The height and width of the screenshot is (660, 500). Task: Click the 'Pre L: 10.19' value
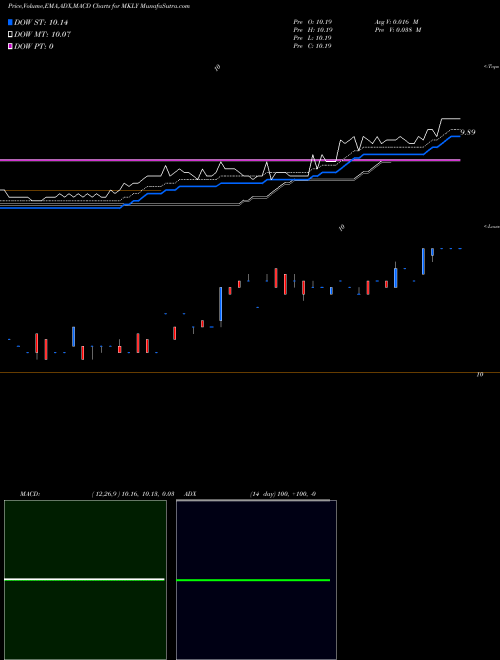(x=313, y=38)
